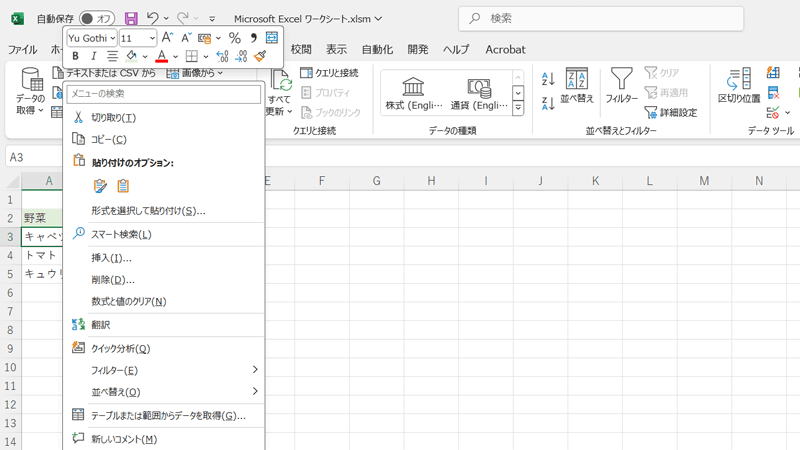Screen dimensions: 800x450
Task: Expand the data types gallery more arrow
Action: [518, 108]
